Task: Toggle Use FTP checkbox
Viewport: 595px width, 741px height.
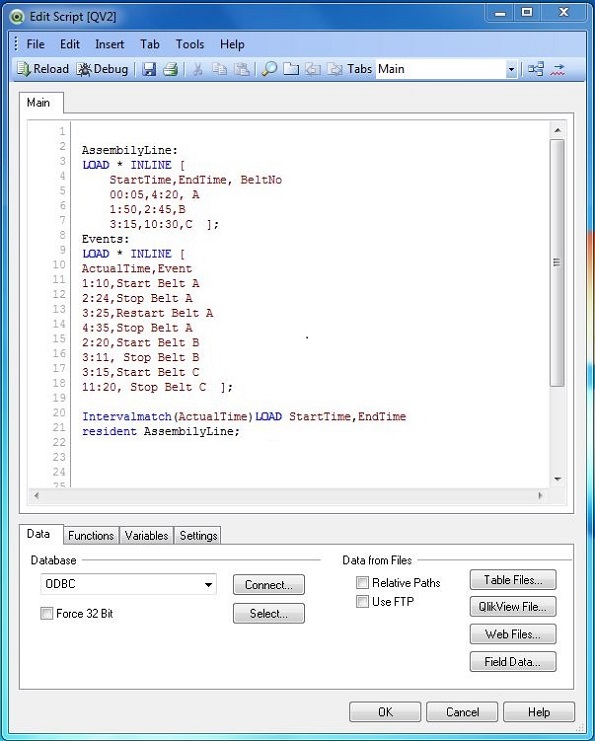Action: [362, 602]
